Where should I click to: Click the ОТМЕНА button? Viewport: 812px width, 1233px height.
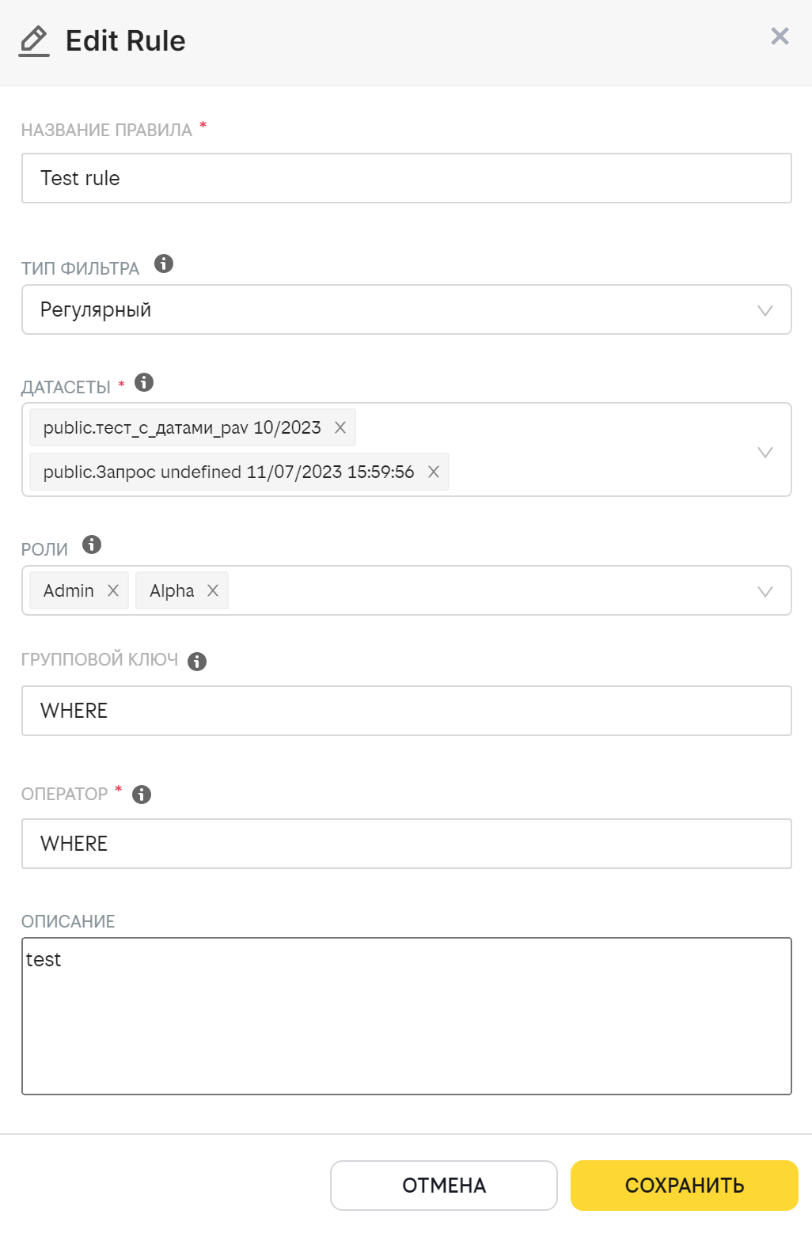444,1186
